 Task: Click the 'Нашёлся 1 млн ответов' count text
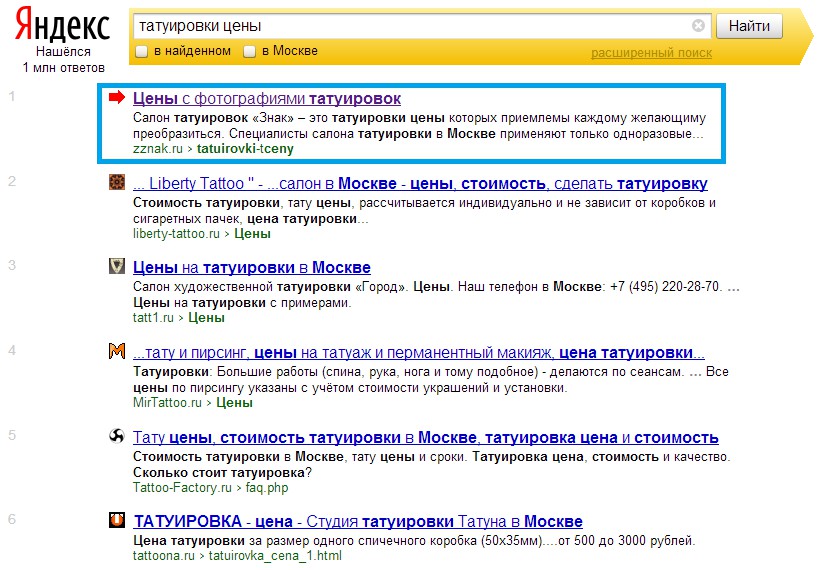point(64,59)
